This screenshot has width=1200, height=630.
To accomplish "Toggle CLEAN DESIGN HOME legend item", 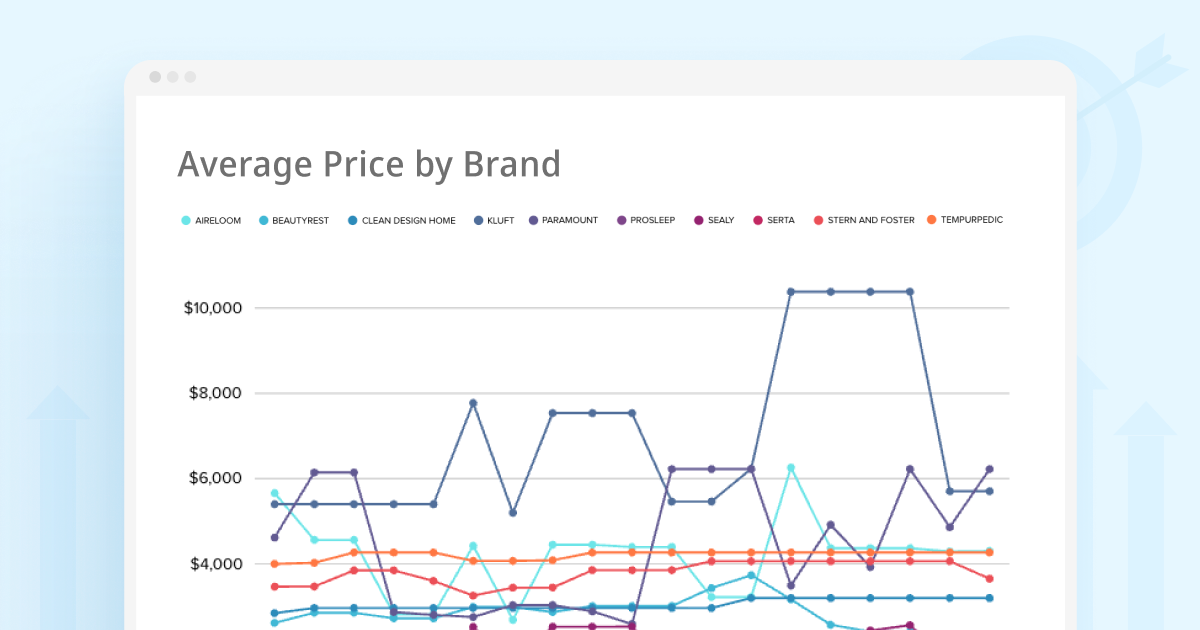I will click(x=401, y=220).
